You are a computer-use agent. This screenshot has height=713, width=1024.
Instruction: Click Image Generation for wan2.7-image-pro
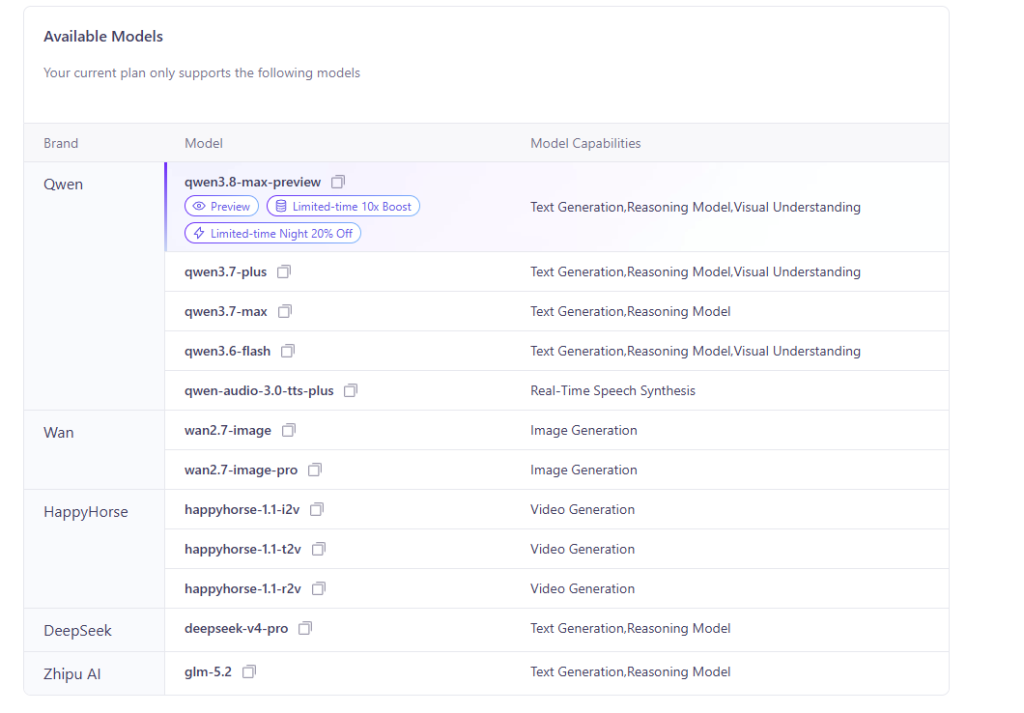(x=584, y=470)
